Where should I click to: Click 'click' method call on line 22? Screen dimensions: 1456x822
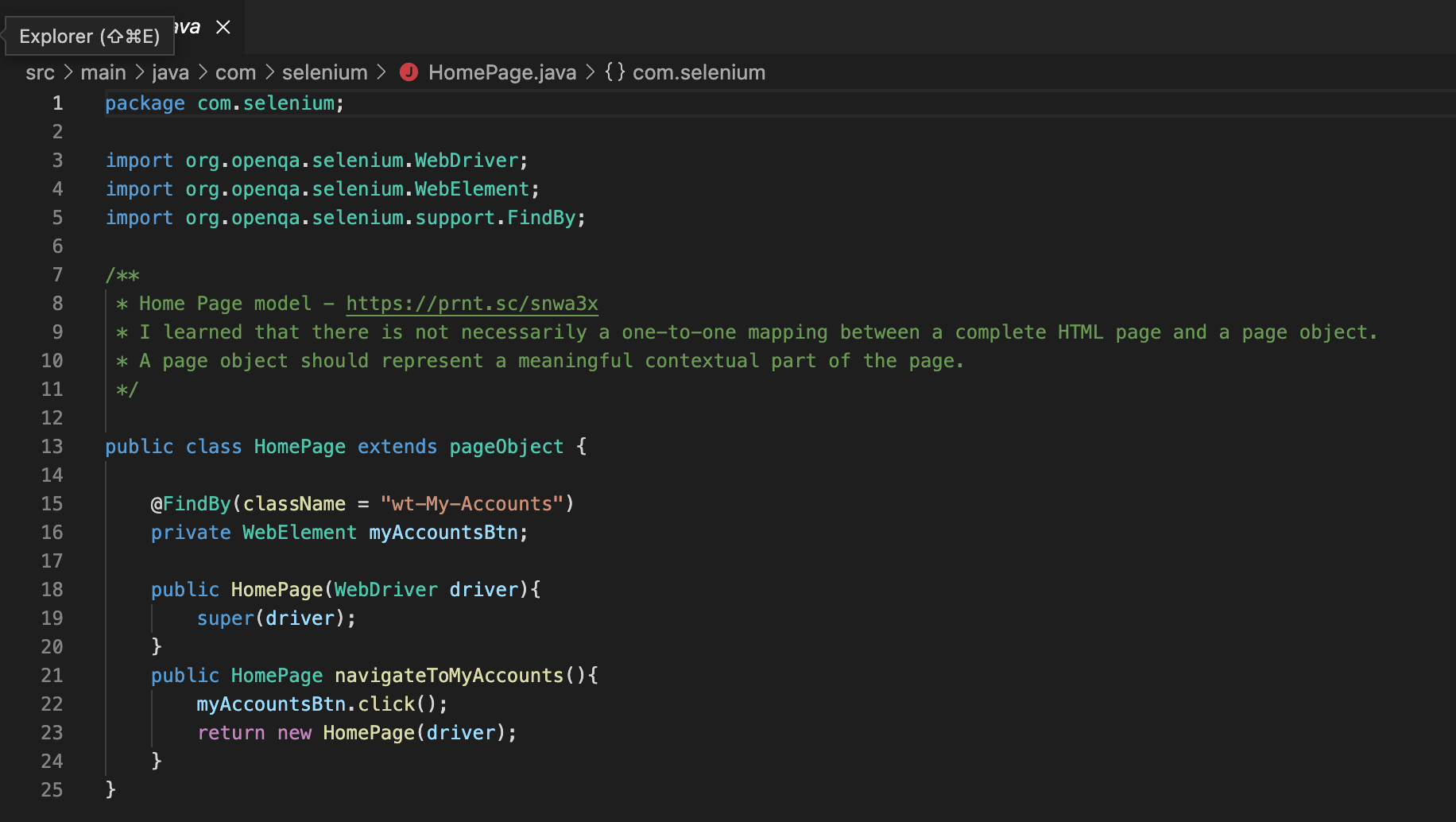[386, 704]
